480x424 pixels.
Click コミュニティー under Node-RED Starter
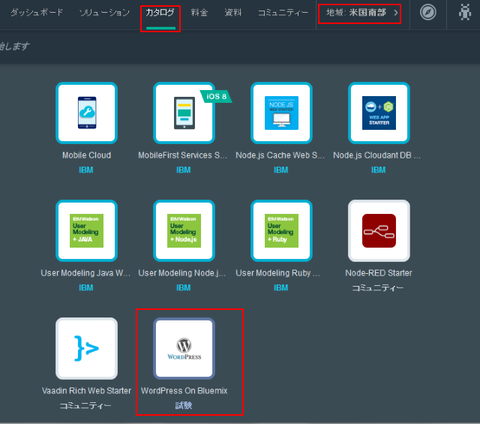pyautogui.click(x=378, y=288)
